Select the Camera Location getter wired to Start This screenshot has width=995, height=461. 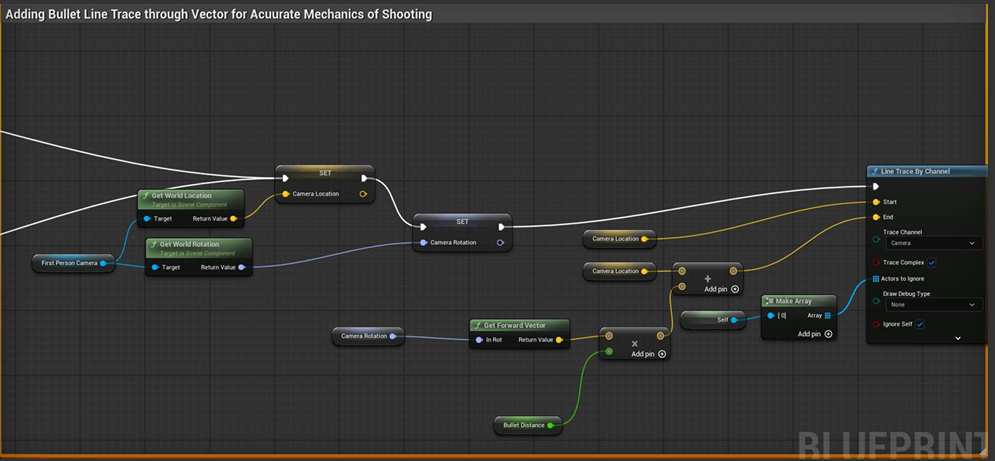point(619,239)
